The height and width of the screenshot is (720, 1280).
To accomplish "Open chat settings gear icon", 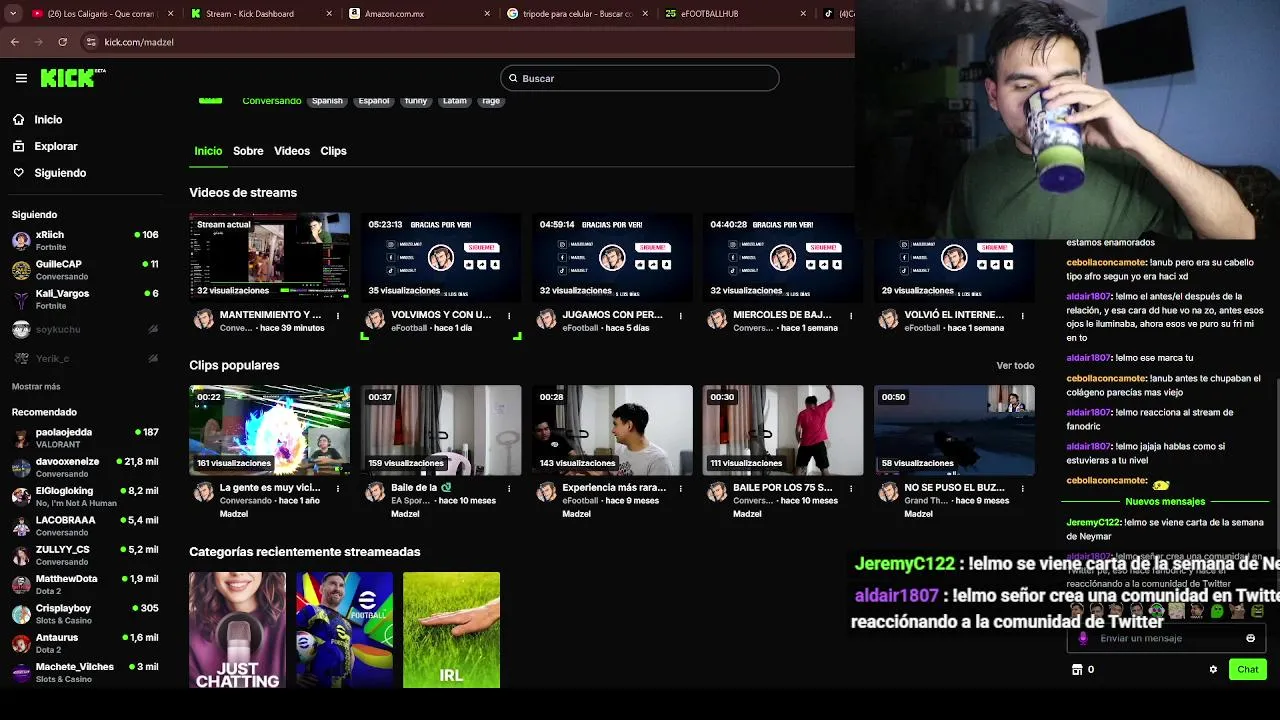I will pyautogui.click(x=1213, y=670).
